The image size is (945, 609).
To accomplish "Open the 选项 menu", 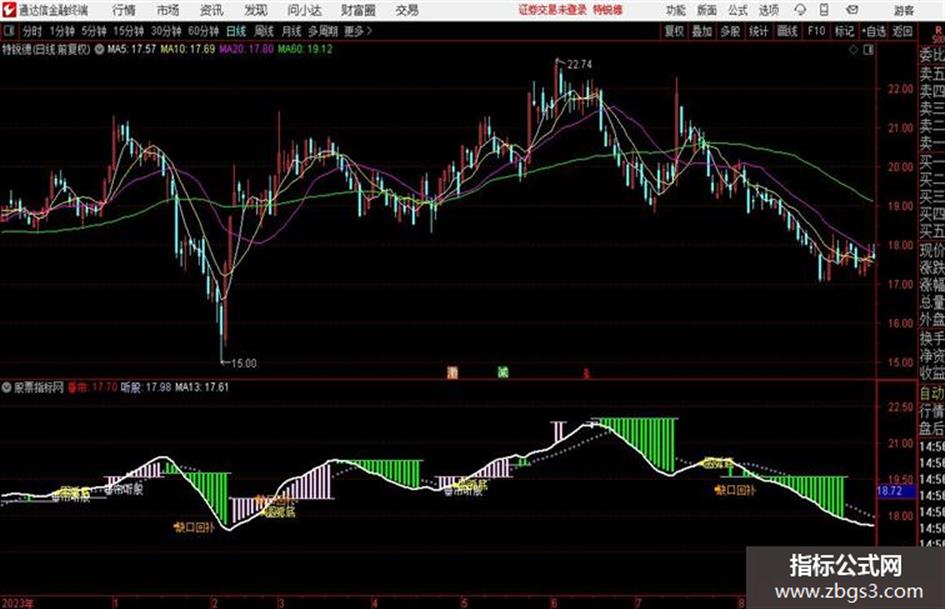I will pos(769,10).
